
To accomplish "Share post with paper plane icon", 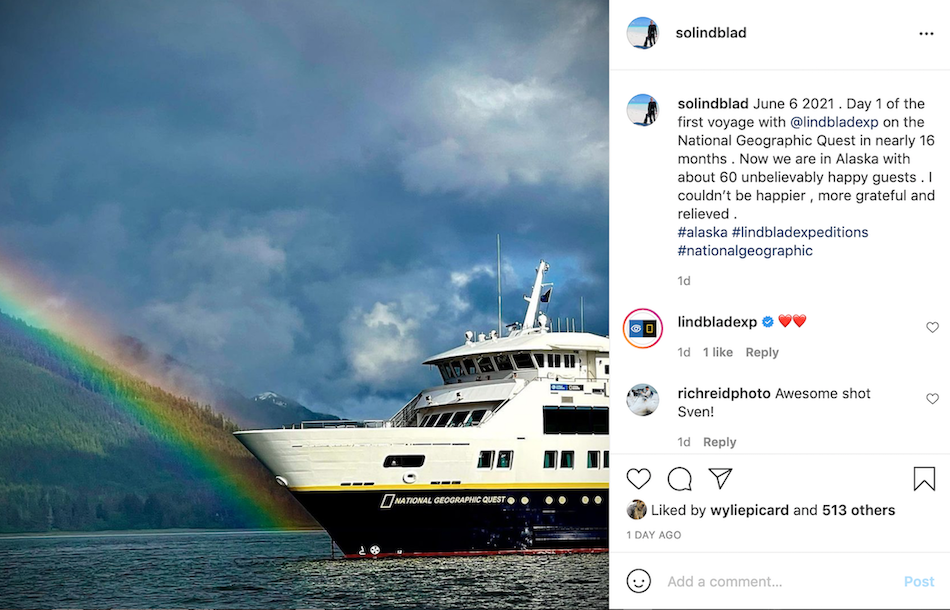I will pos(720,478).
